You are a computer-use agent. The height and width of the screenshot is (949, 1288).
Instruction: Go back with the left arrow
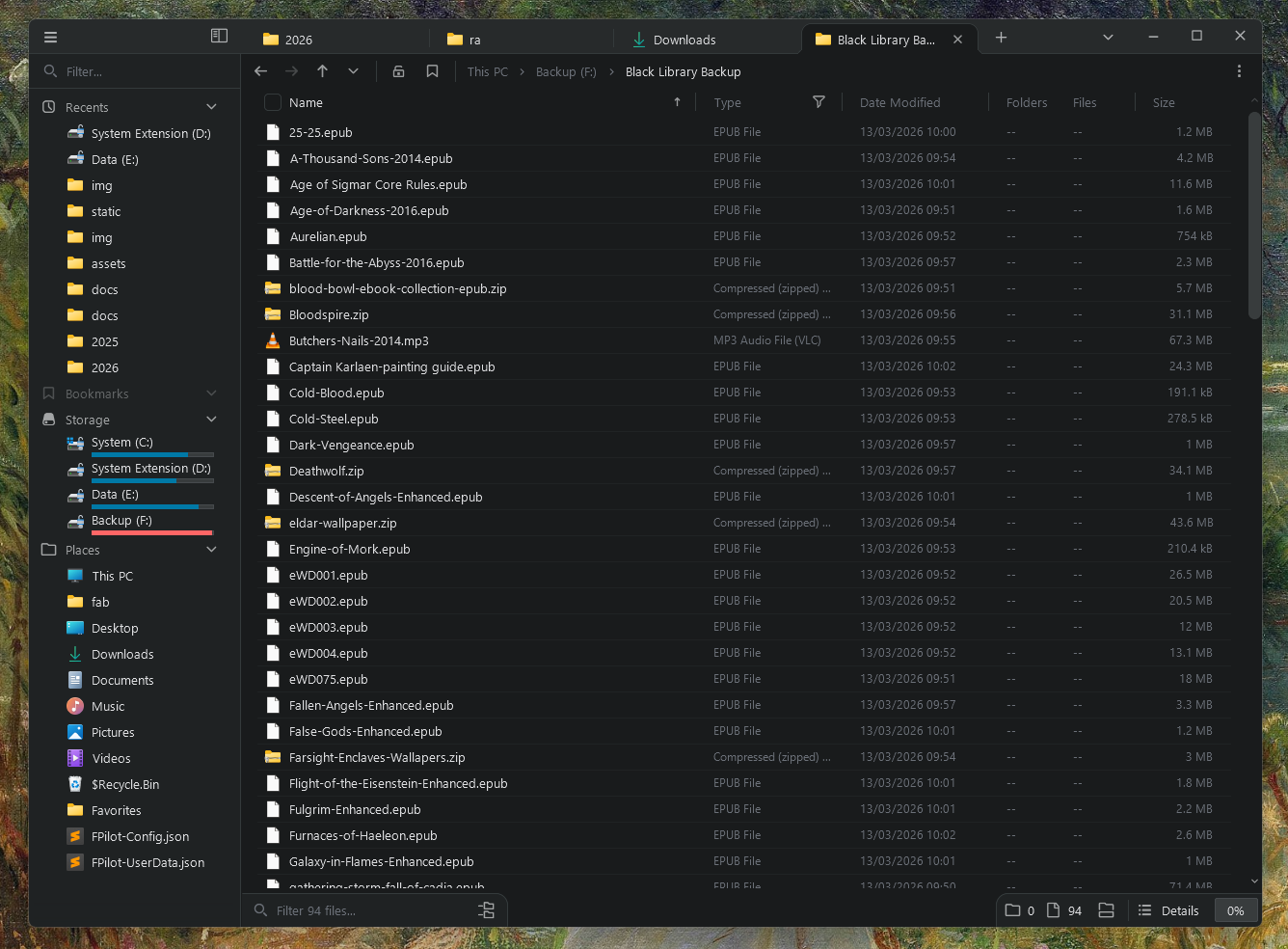click(x=260, y=71)
